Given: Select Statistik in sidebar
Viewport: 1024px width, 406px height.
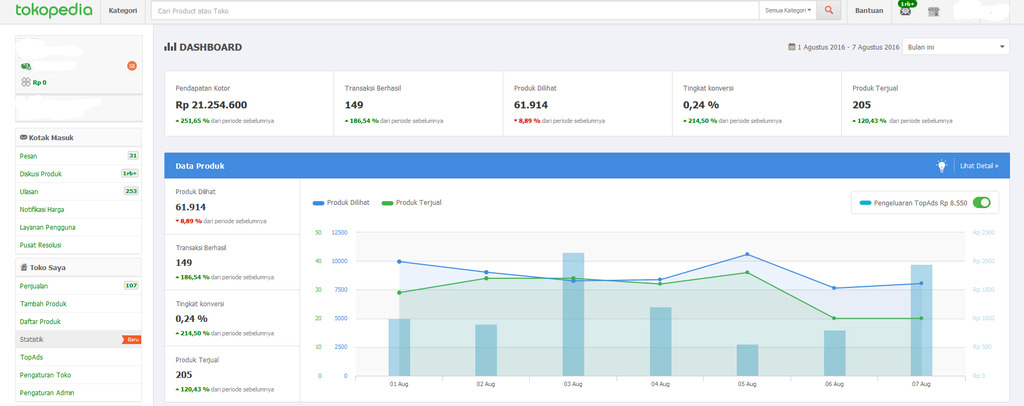Looking at the screenshot, I should pos(78,339).
